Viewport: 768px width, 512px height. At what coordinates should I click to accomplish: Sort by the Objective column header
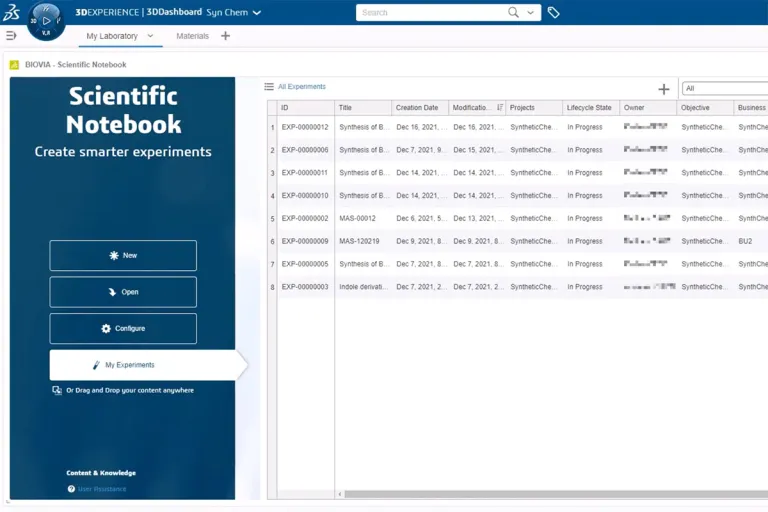[705, 107]
